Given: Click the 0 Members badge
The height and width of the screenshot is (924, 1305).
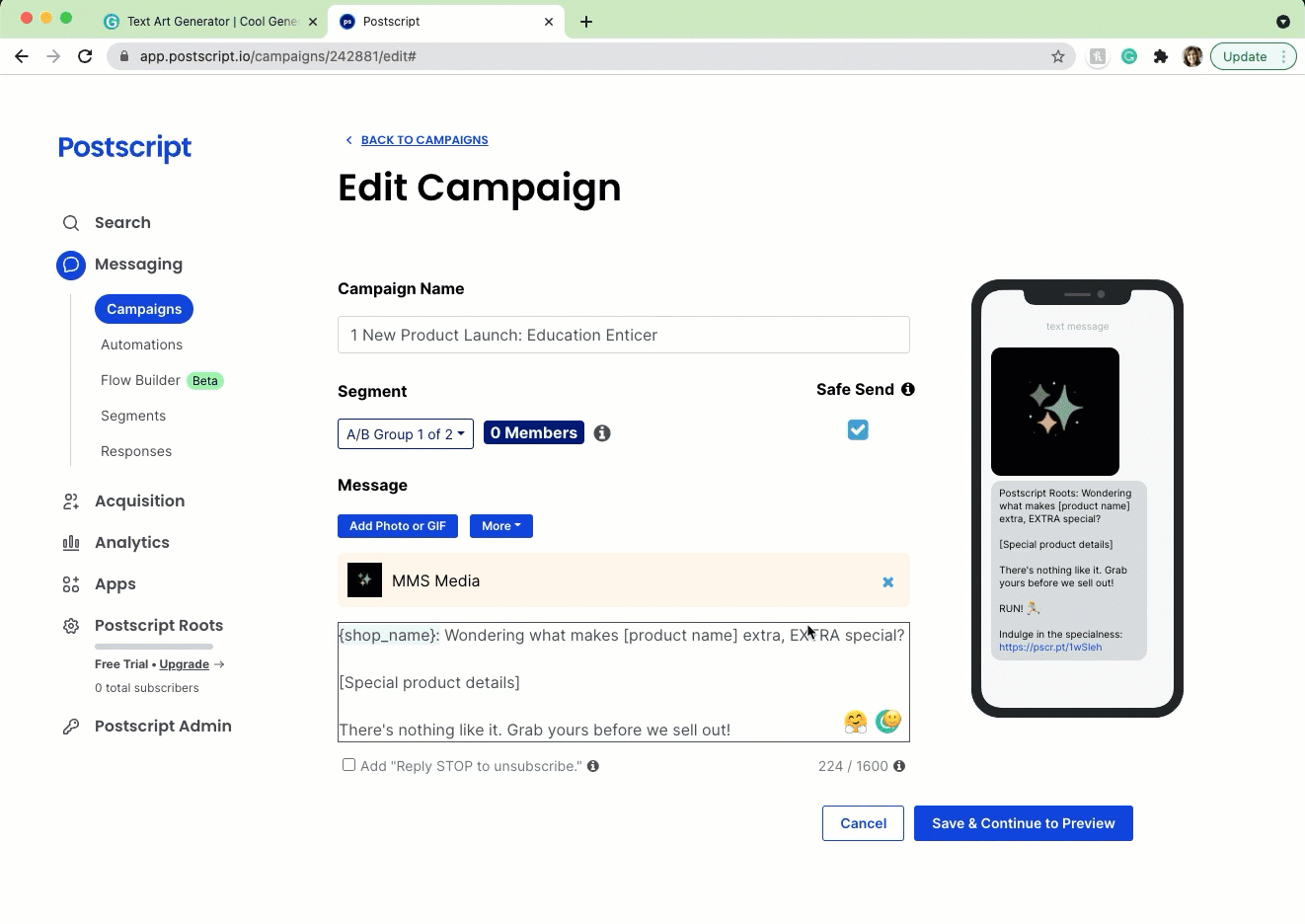Looking at the screenshot, I should coord(534,433).
